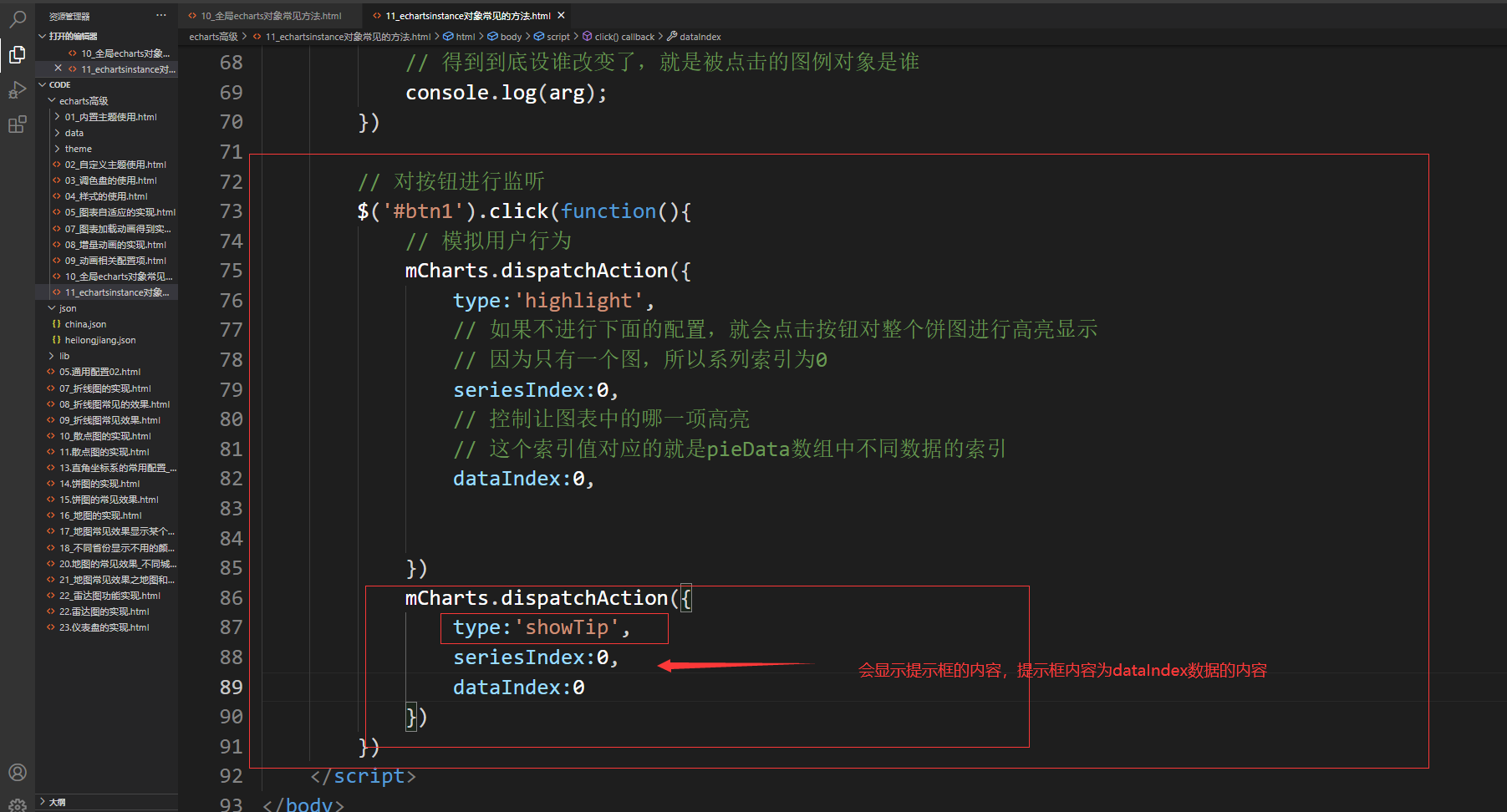Select the Explorer files icon
The height and width of the screenshot is (812, 1507).
pos(18,54)
